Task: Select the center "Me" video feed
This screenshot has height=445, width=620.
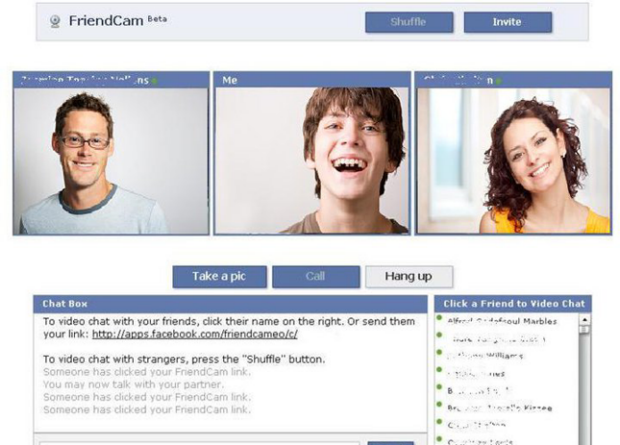Action: tap(312, 161)
